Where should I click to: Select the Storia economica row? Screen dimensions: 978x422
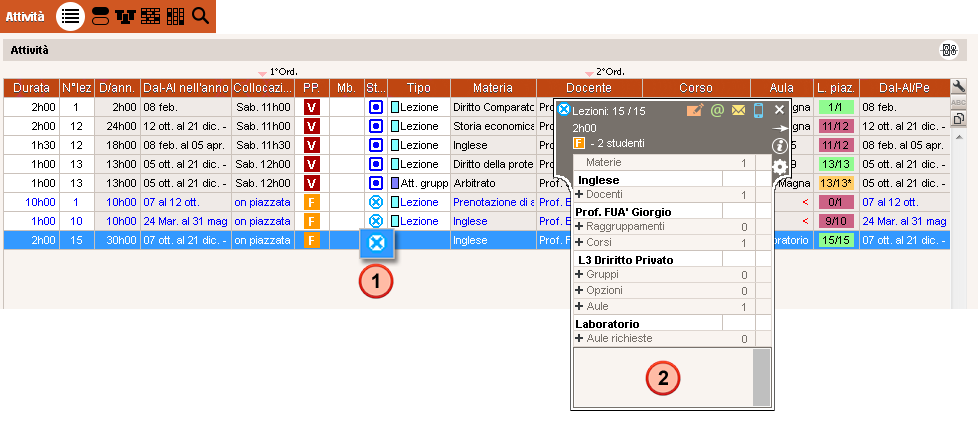point(477,127)
